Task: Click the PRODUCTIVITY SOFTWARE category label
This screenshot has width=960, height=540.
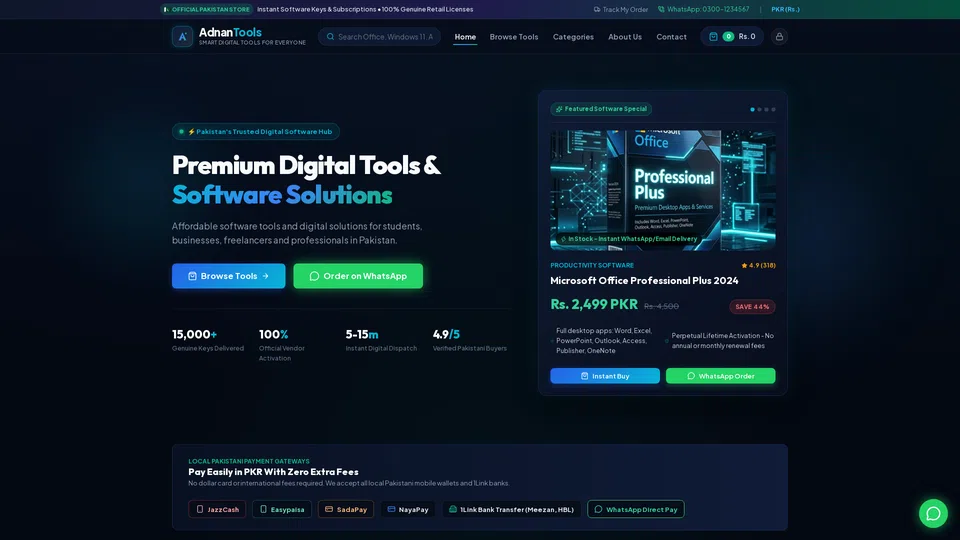Action: pos(592,265)
